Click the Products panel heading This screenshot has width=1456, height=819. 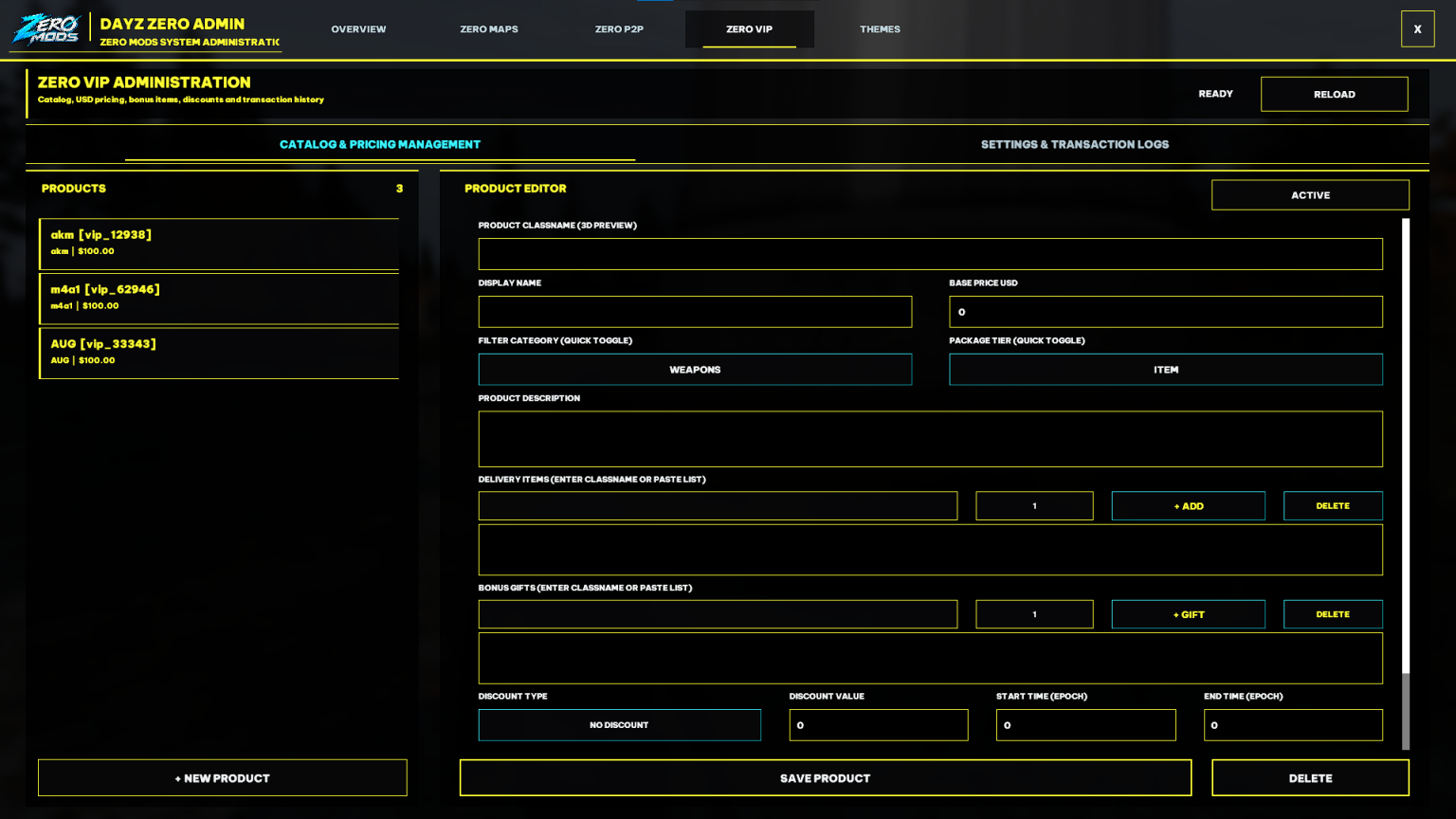pos(74,189)
